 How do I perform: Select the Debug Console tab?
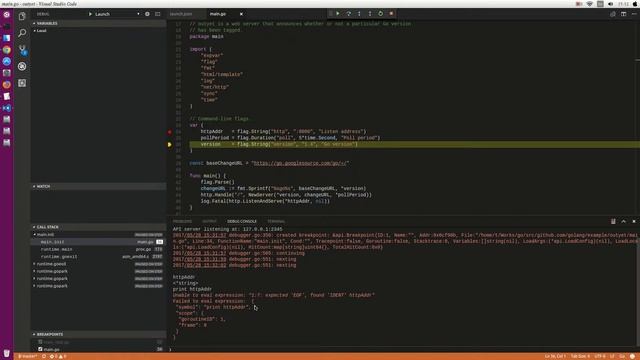242,221
